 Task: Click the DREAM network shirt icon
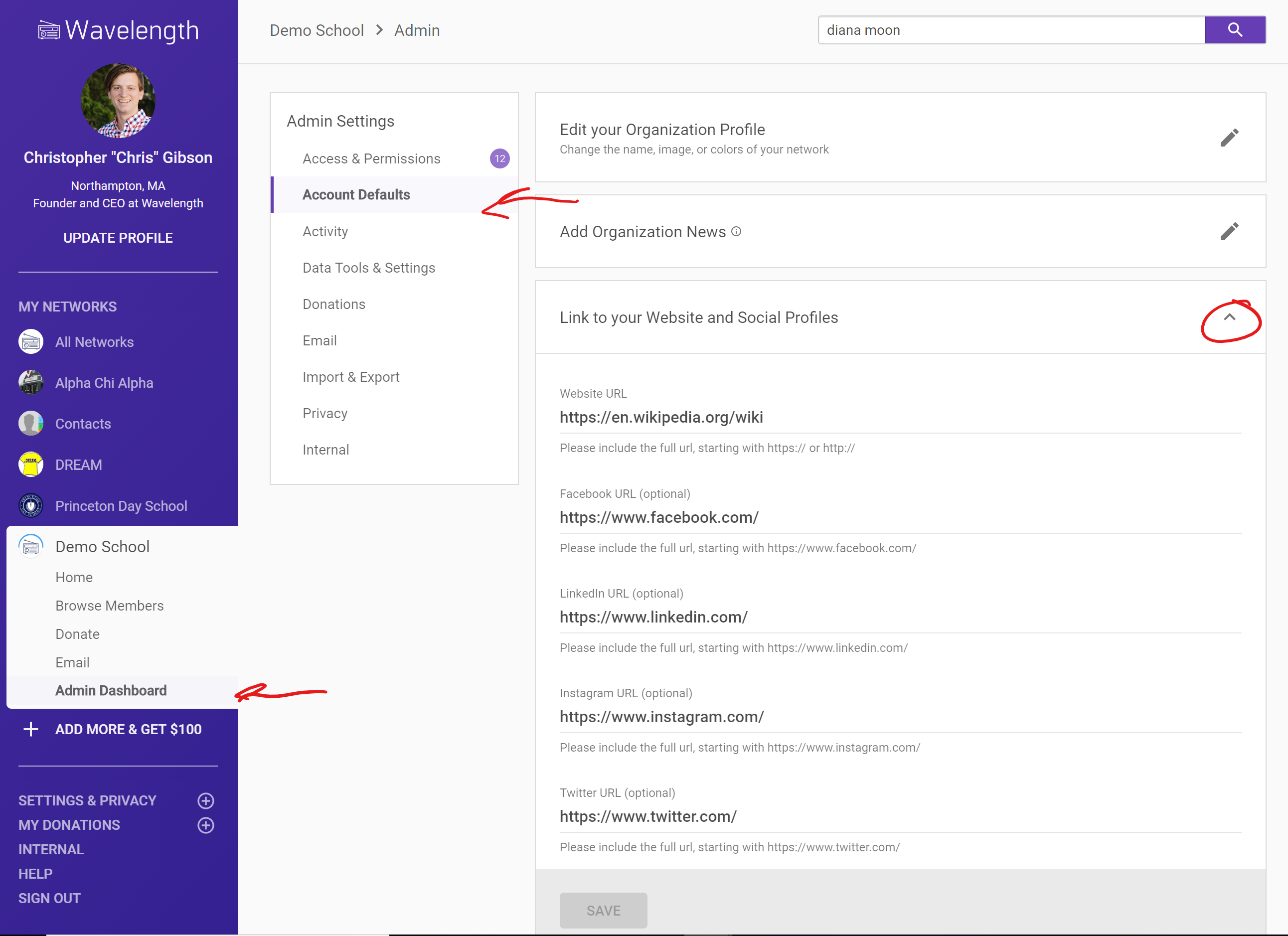click(31, 465)
